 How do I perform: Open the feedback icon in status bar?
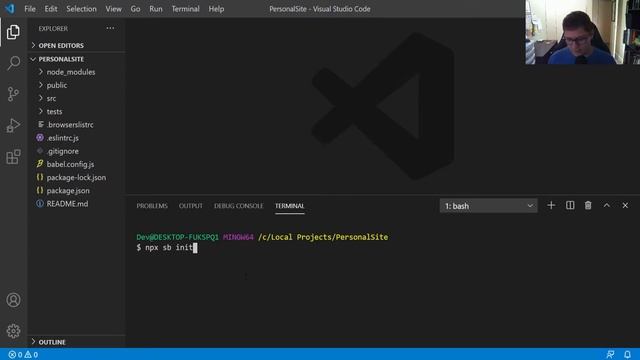(610, 354)
